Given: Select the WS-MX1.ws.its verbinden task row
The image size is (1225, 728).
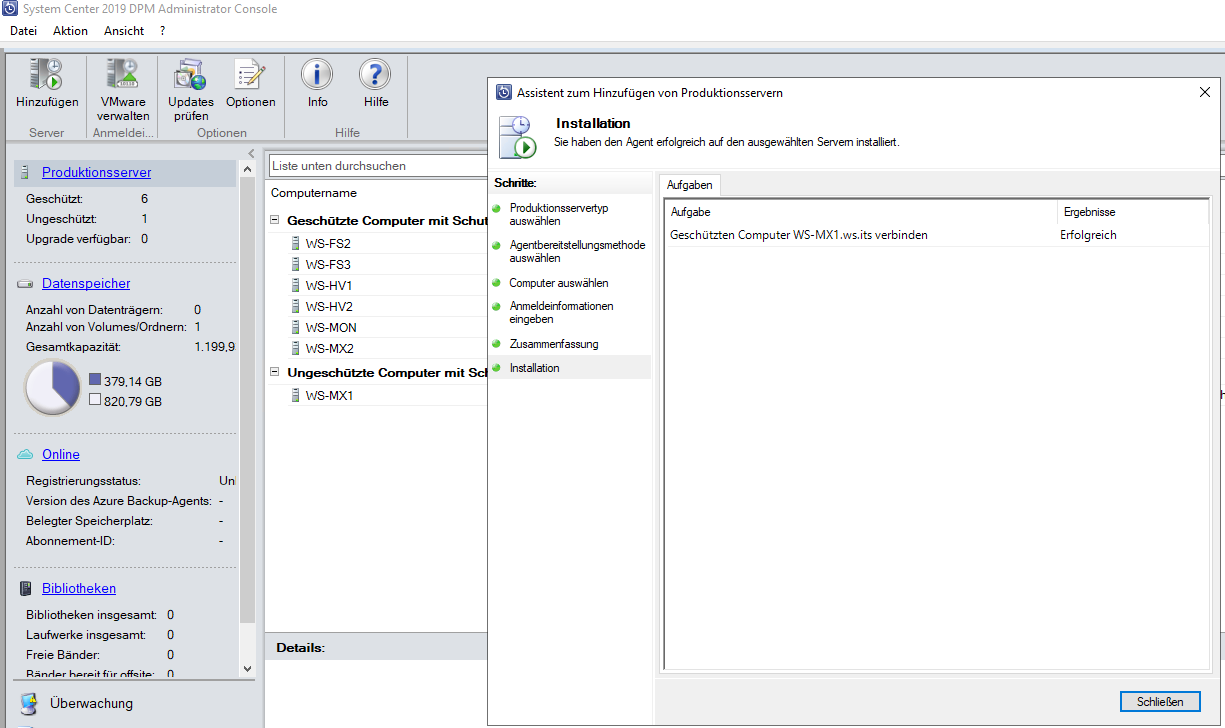Looking at the screenshot, I should coord(936,235).
